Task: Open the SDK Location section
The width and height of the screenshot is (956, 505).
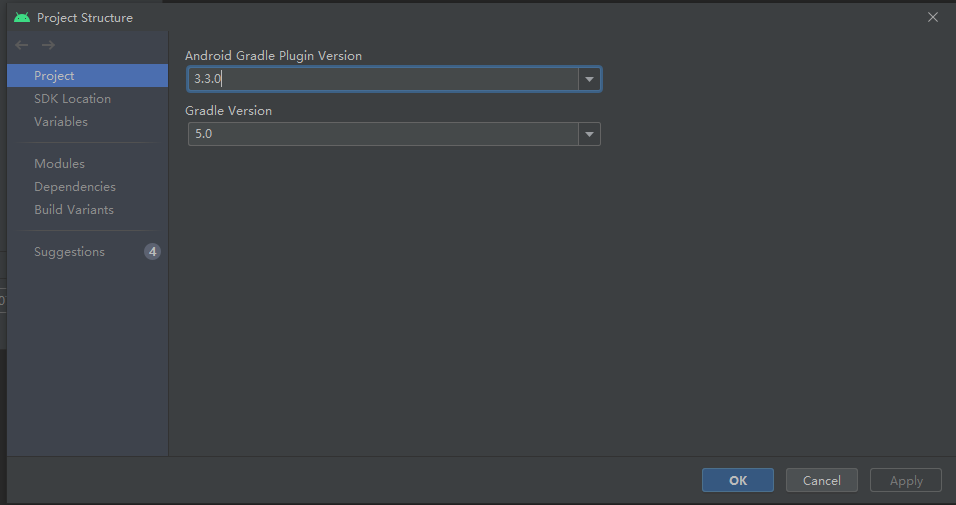Action: pos(72,99)
